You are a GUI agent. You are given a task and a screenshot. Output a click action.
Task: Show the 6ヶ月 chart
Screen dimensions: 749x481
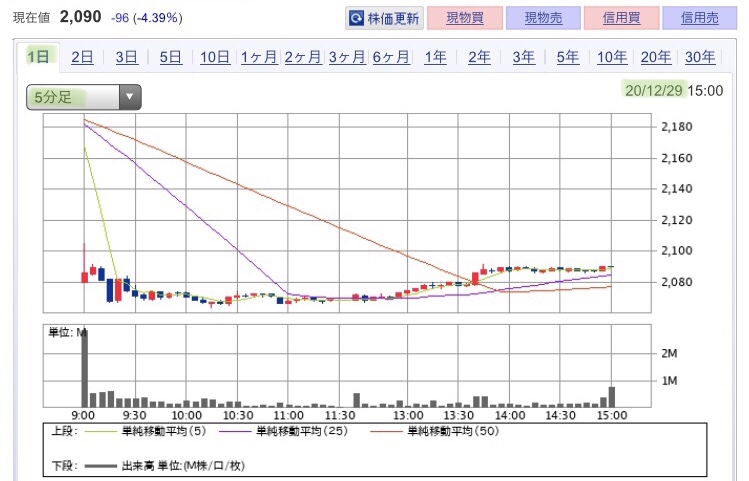pos(391,57)
